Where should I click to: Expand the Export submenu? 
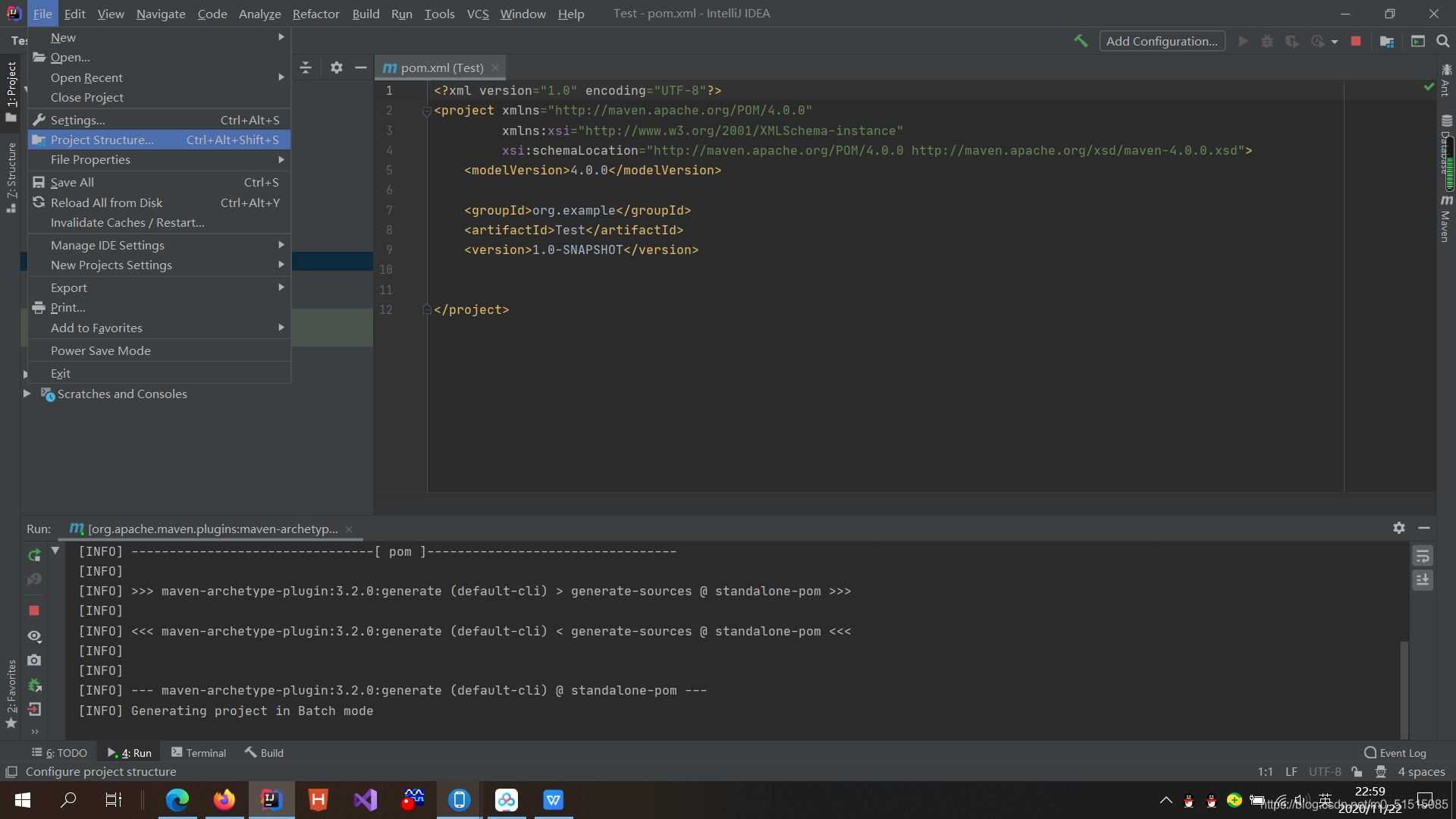tap(69, 287)
